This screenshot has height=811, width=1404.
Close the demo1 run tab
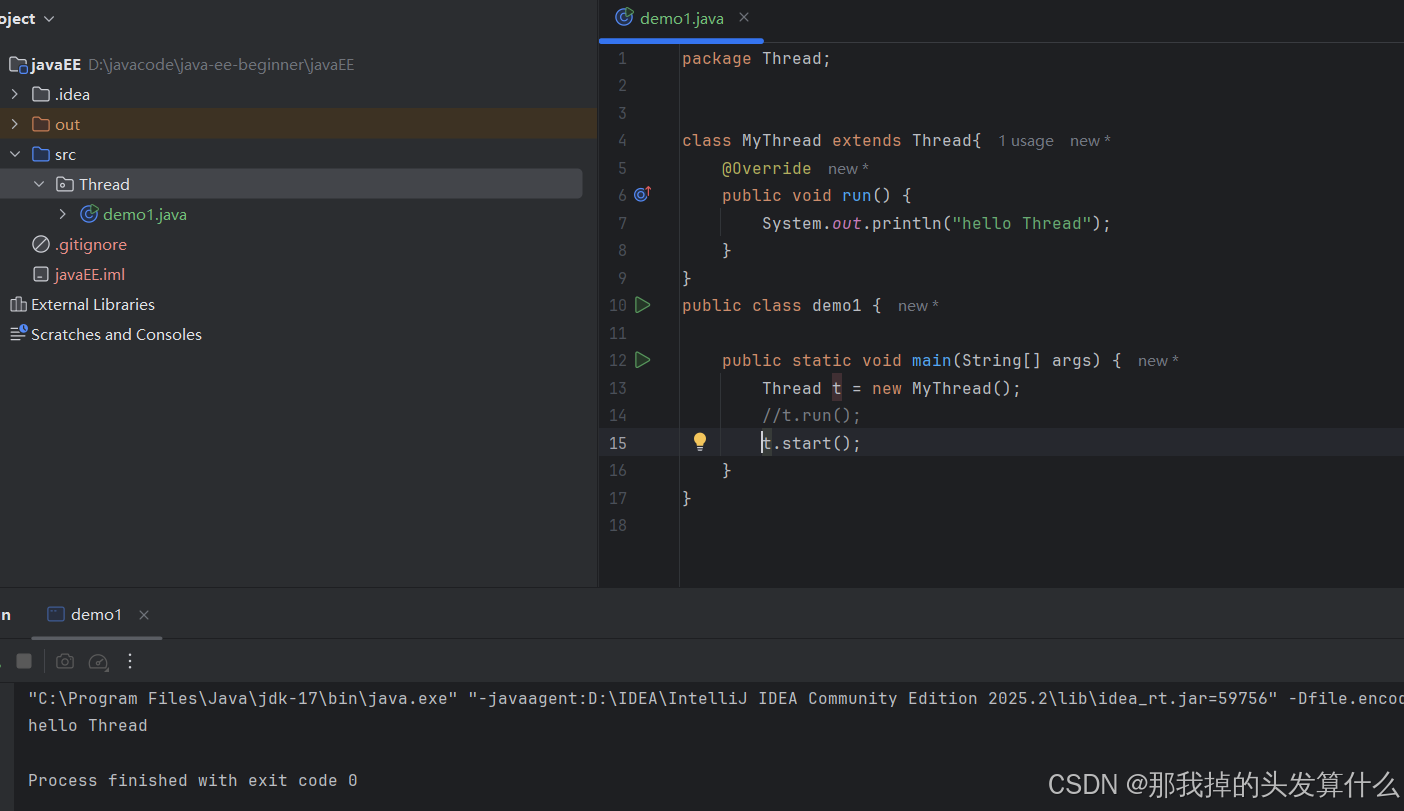pyautogui.click(x=144, y=615)
